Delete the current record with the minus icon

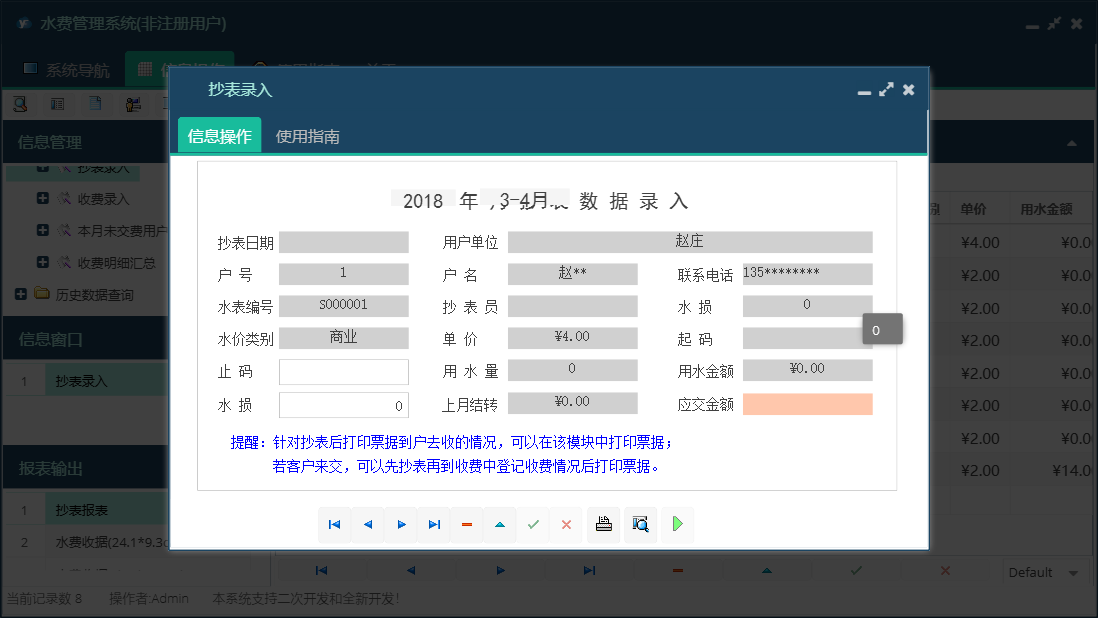click(467, 524)
